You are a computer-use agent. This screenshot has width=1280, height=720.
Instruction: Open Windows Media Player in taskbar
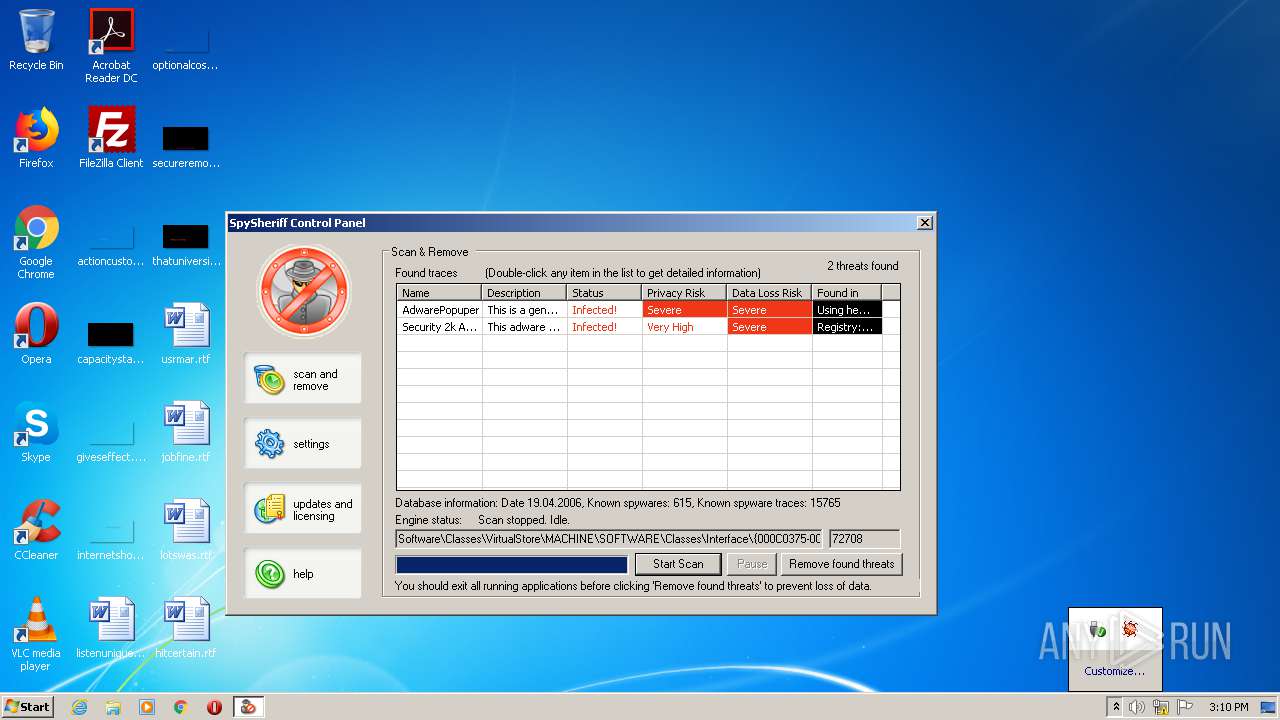coord(147,707)
